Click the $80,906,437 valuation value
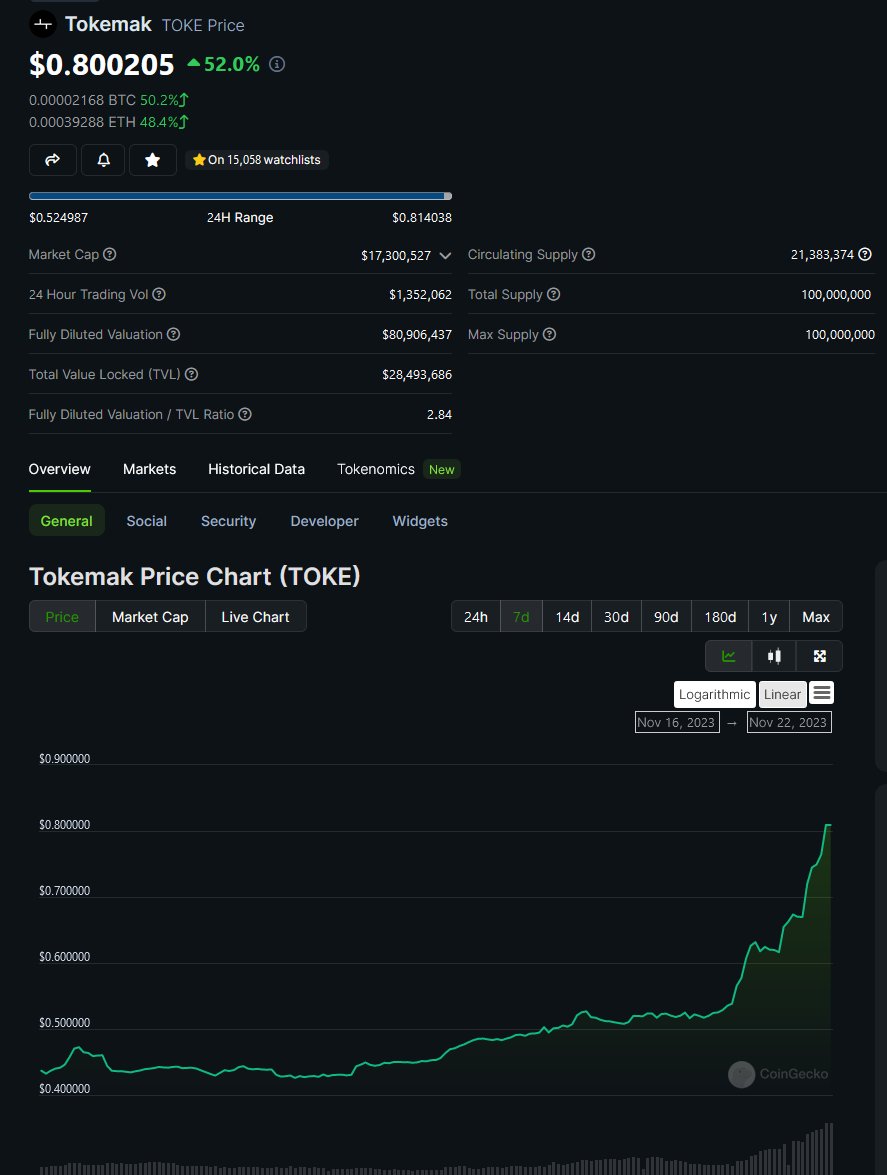 pyautogui.click(x=417, y=335)
